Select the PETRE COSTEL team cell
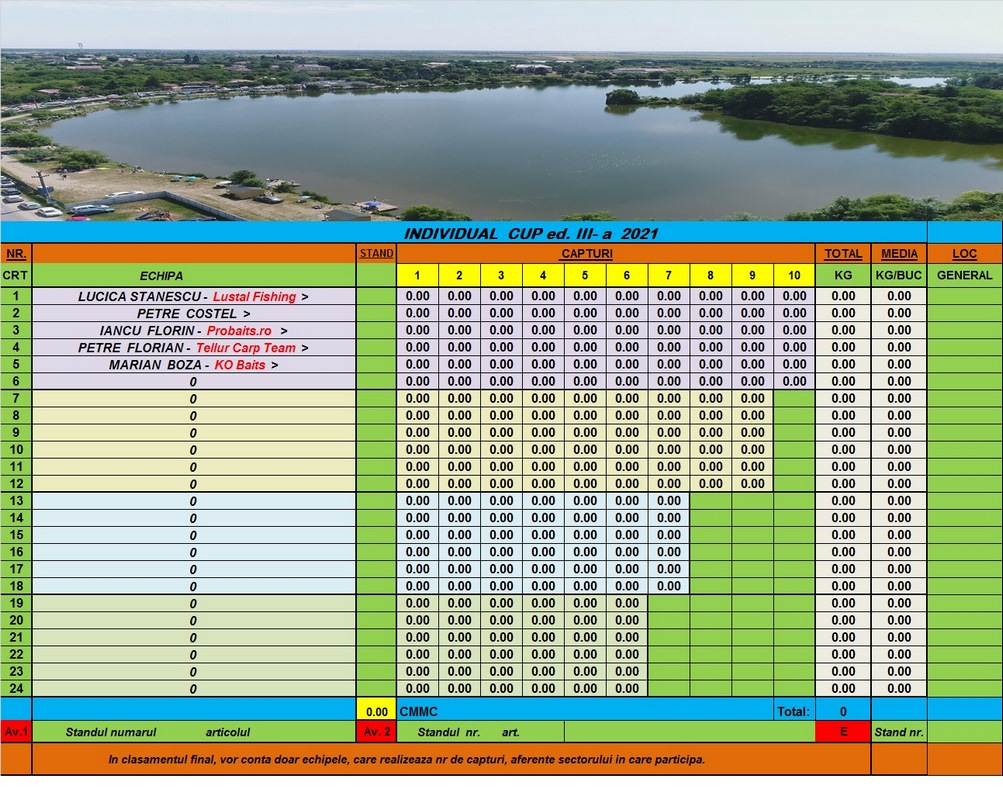Viewport: 1003px width, 800px height. pos(193,314)
